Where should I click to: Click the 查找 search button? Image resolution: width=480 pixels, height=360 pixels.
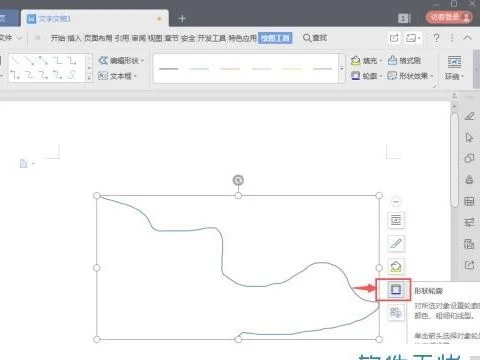pyautogui.click(x=315, y=38)
